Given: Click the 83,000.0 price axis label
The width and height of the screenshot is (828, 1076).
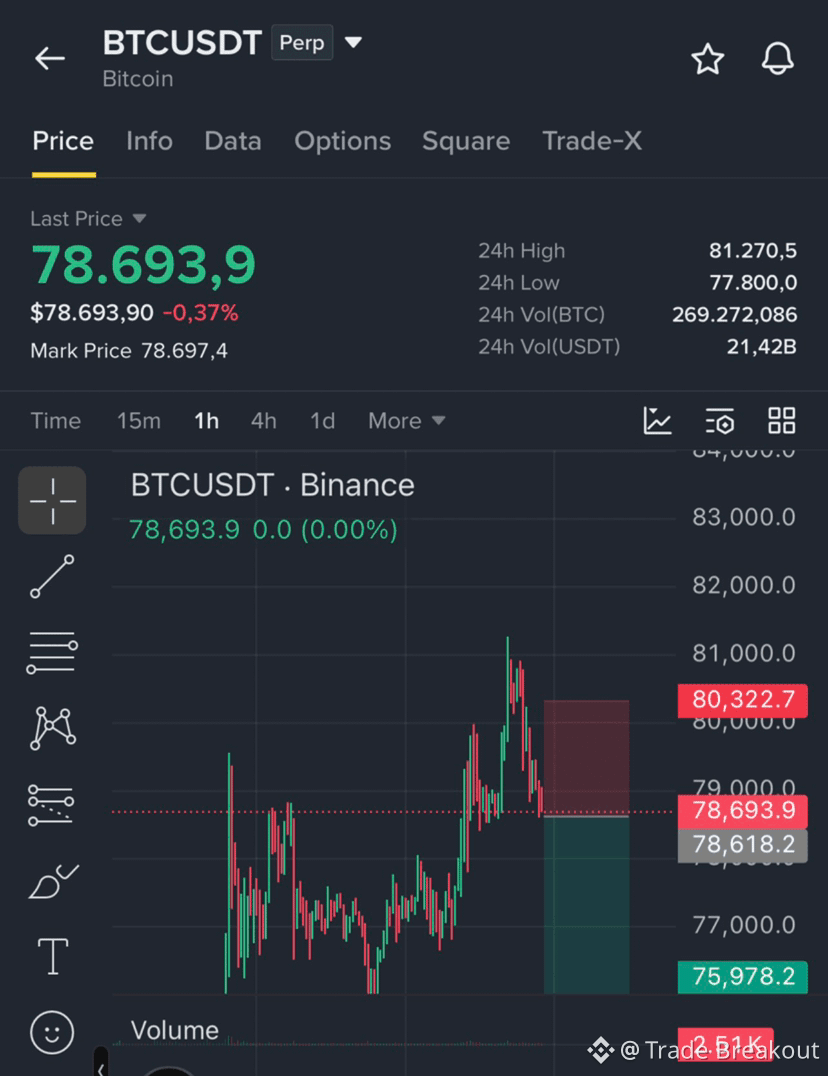Looking at the screenshot, I should click(x=744, y=517).
